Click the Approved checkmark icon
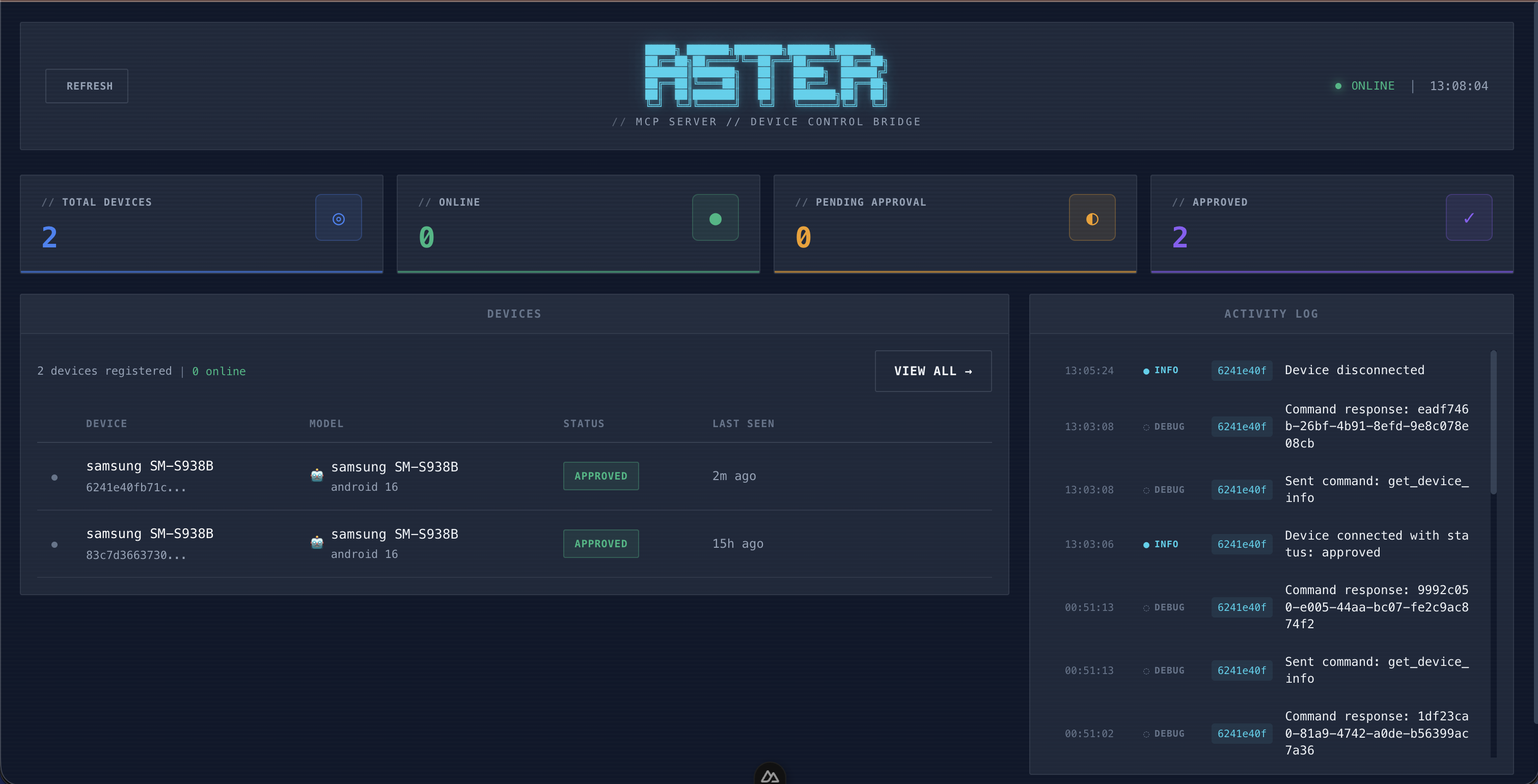 pyautogui.click(x=1469, y=218)
